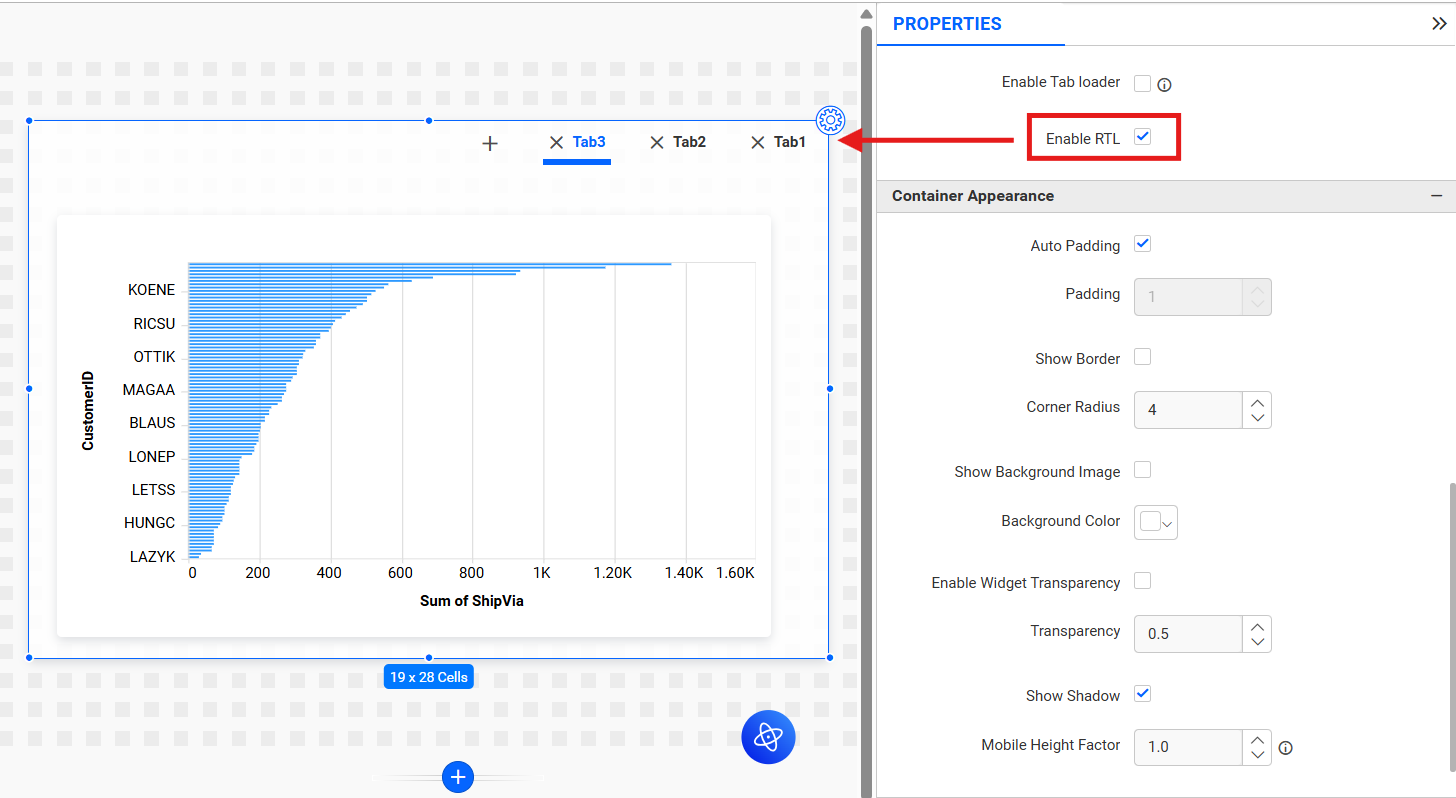This screenshot has width=1456, height=798.
Task: Collapse the Container Appearance section
Action: coord(1436,196)
